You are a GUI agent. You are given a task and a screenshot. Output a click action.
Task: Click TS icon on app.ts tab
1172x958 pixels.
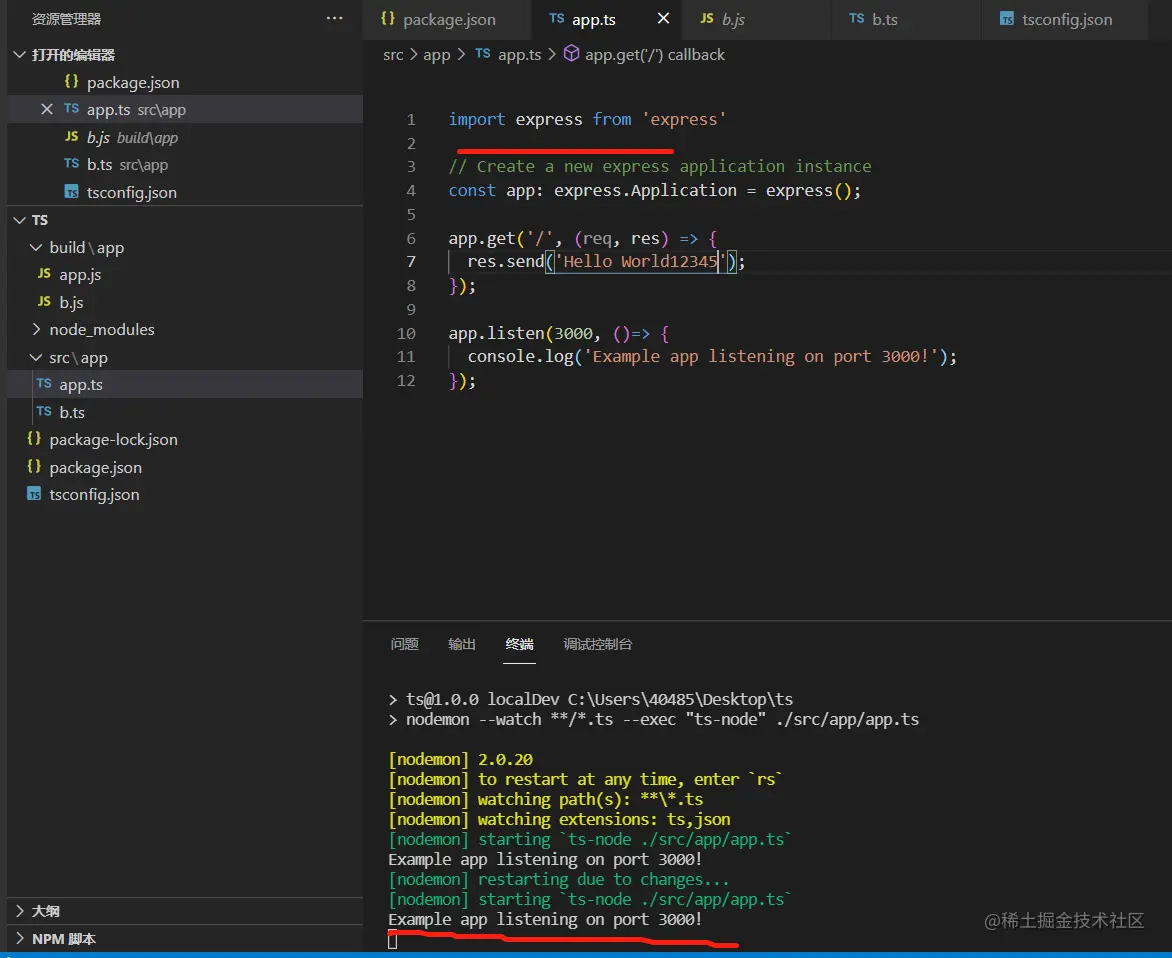pos(556,19)
